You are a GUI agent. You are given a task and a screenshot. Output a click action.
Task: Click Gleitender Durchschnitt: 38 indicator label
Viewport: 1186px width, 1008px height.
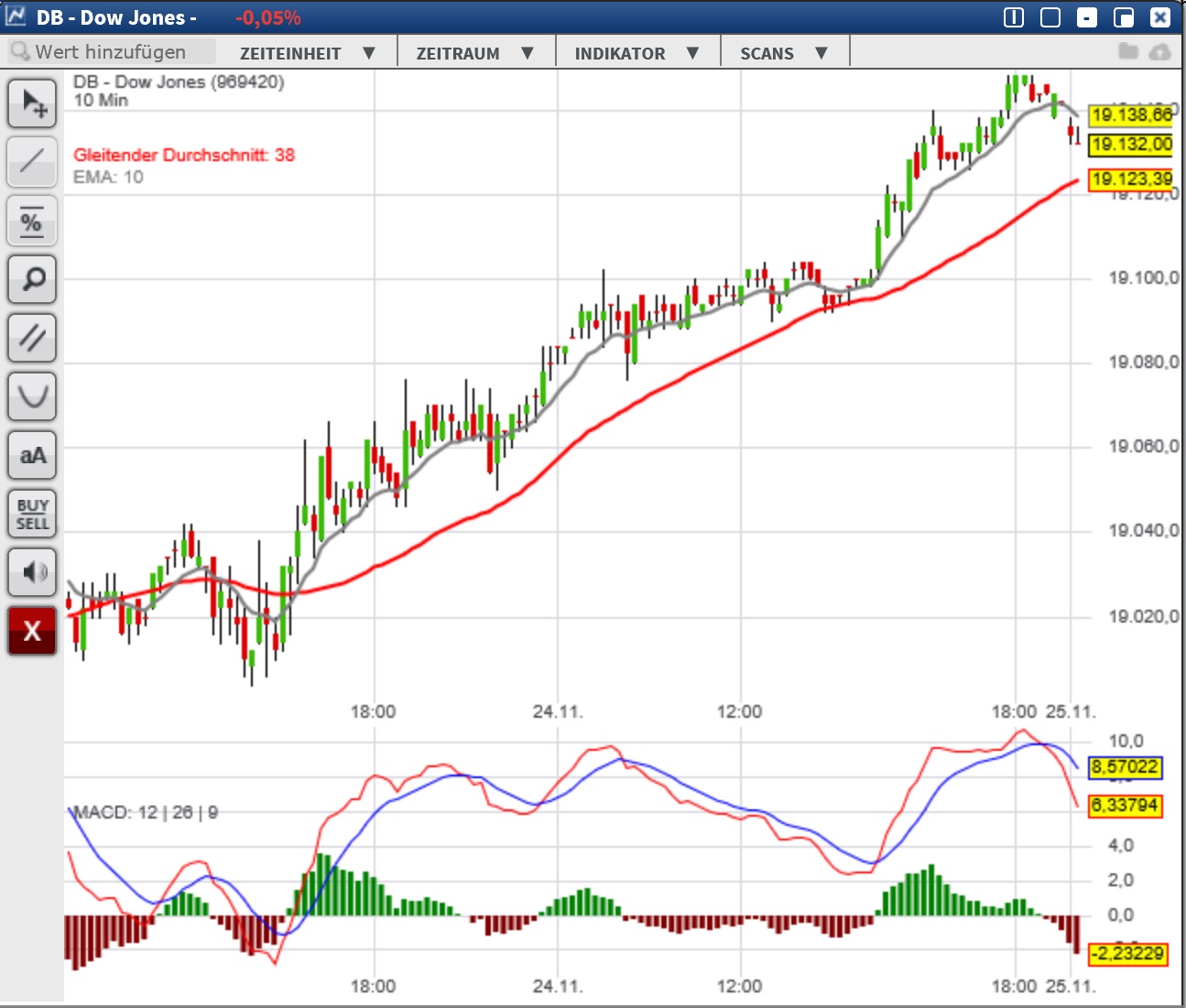click(183, 155)
